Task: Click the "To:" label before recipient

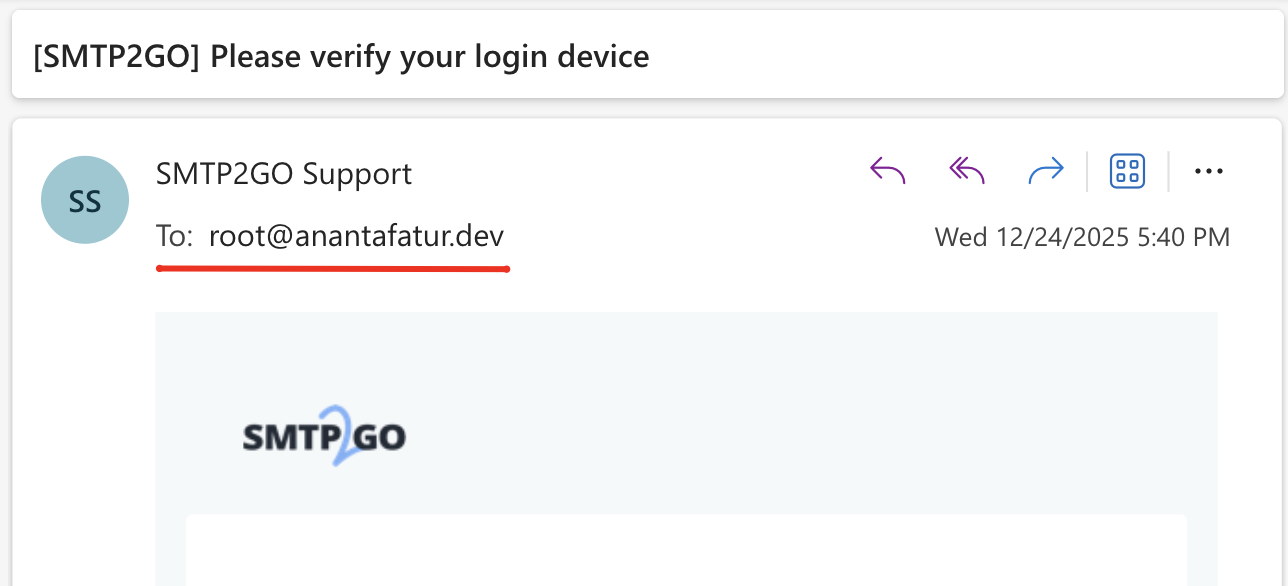Action: click(x=175, y=237)
